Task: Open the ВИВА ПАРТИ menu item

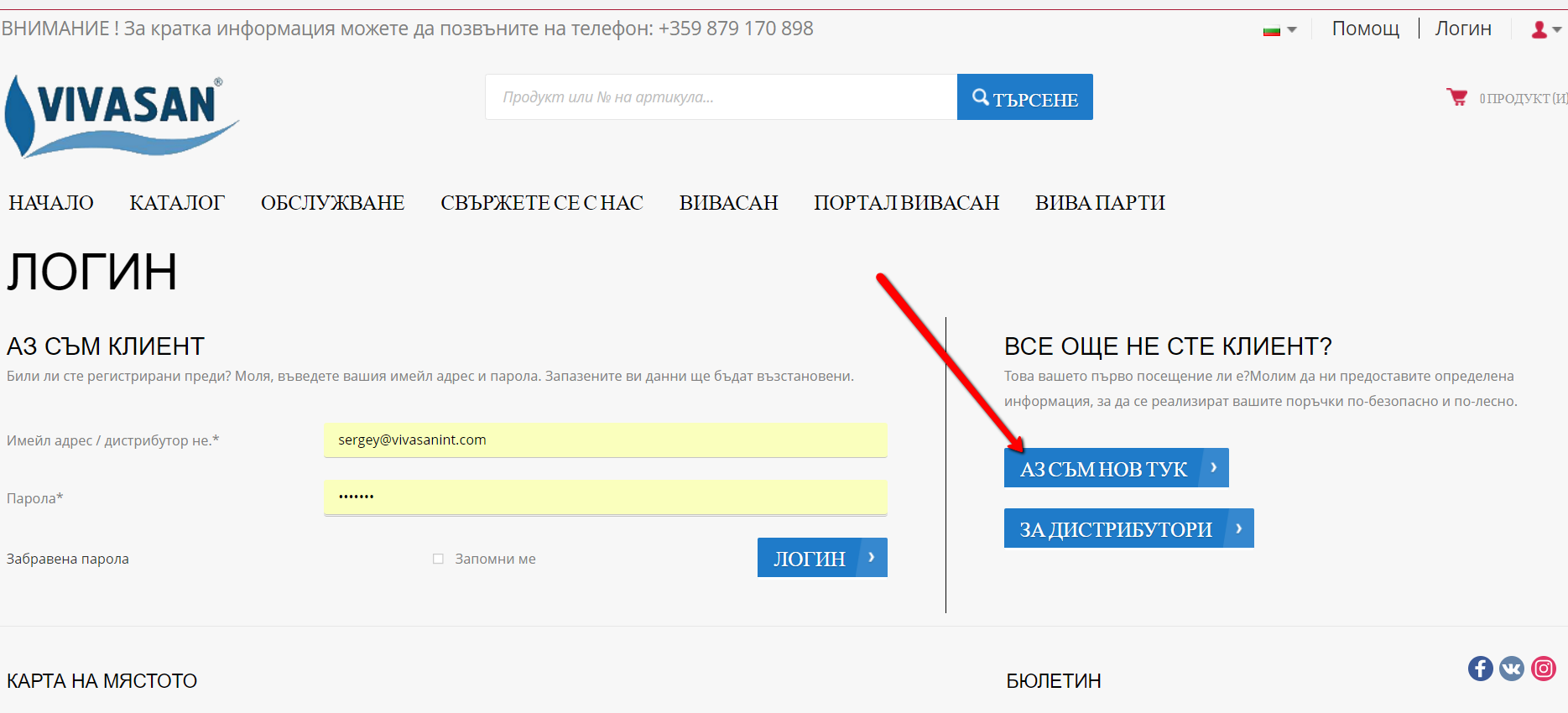Action: 1100,203
